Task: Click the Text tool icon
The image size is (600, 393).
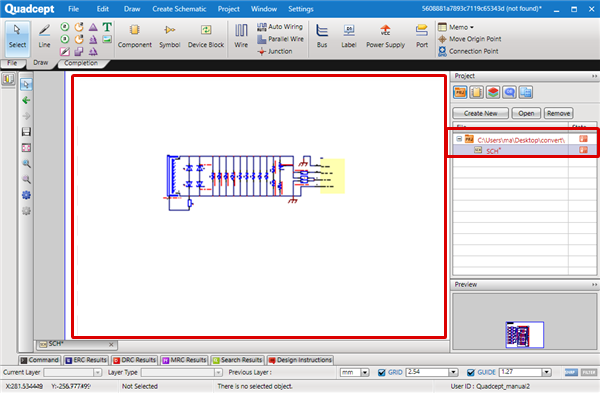Action: pyautogui.click(x=107, y=27)
